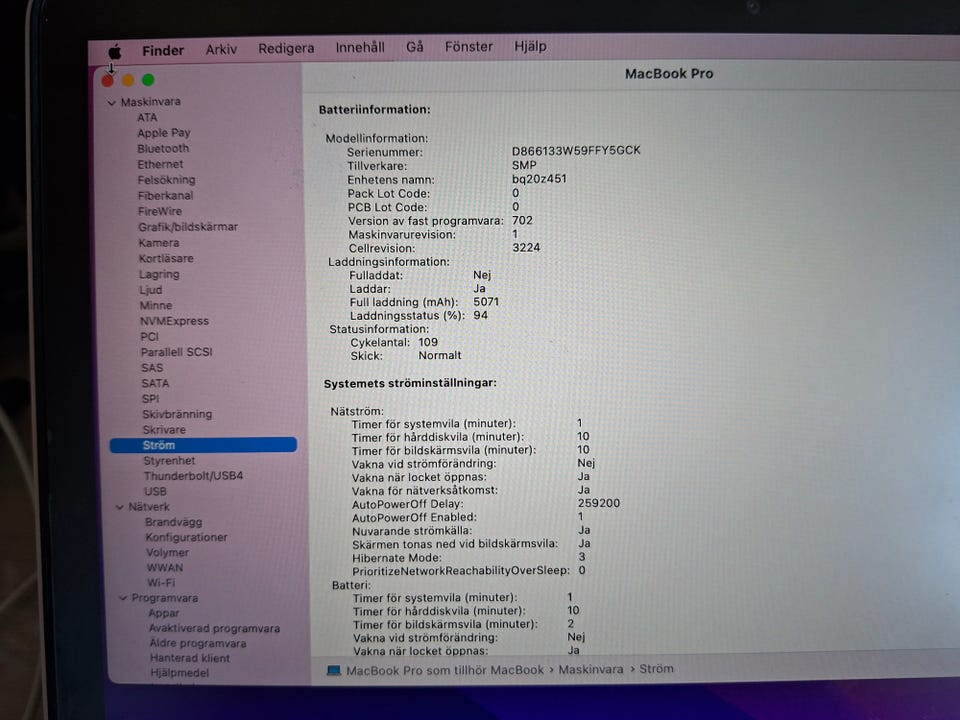The width and height of the screenshot is (960, 720).
Task: Select NVMExpress in the sidebar
Action: tap(174, 321)
